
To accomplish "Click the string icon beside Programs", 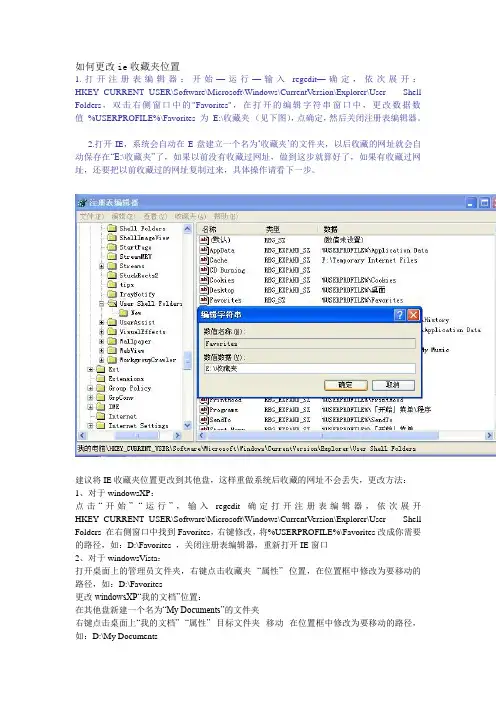I will [204, 410].
